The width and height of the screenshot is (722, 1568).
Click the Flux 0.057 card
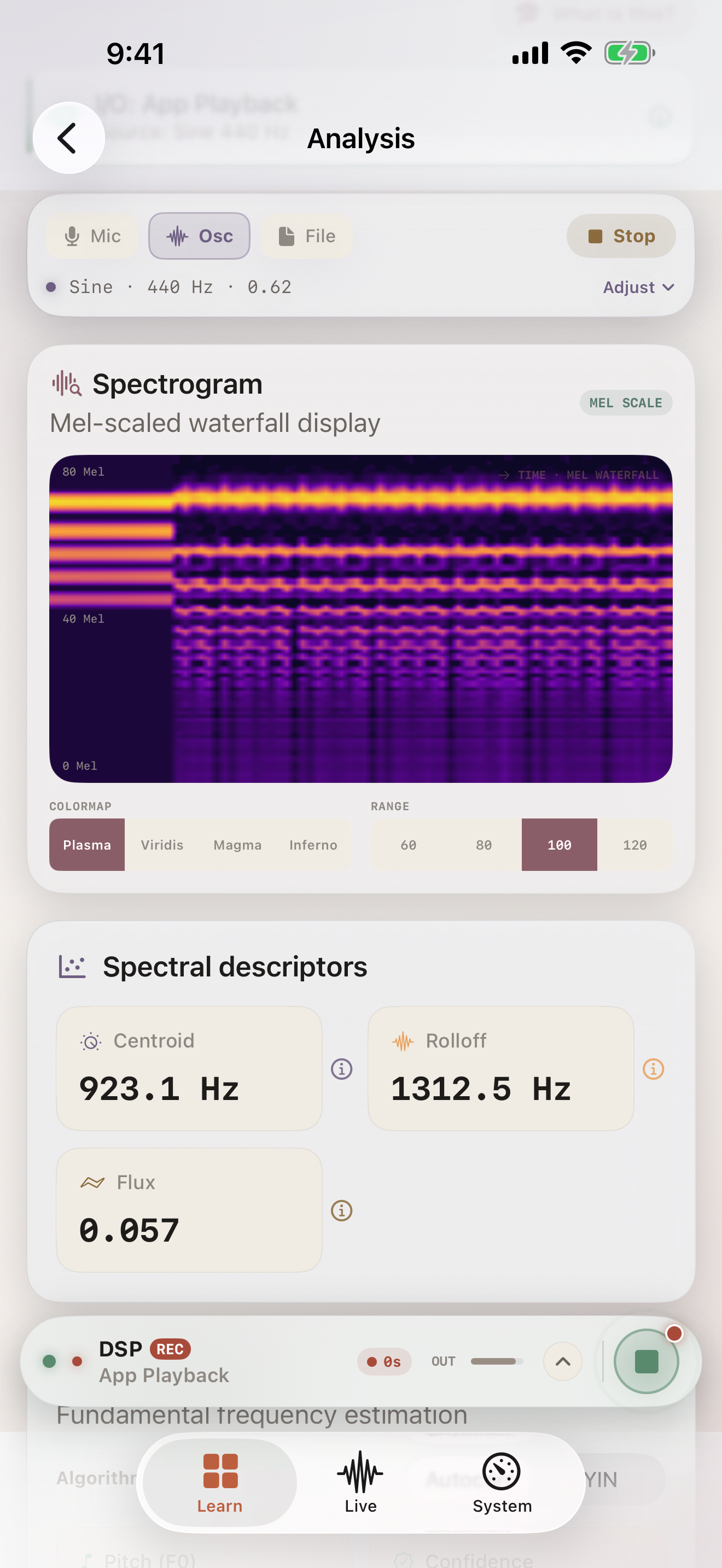coord(189,1210)
